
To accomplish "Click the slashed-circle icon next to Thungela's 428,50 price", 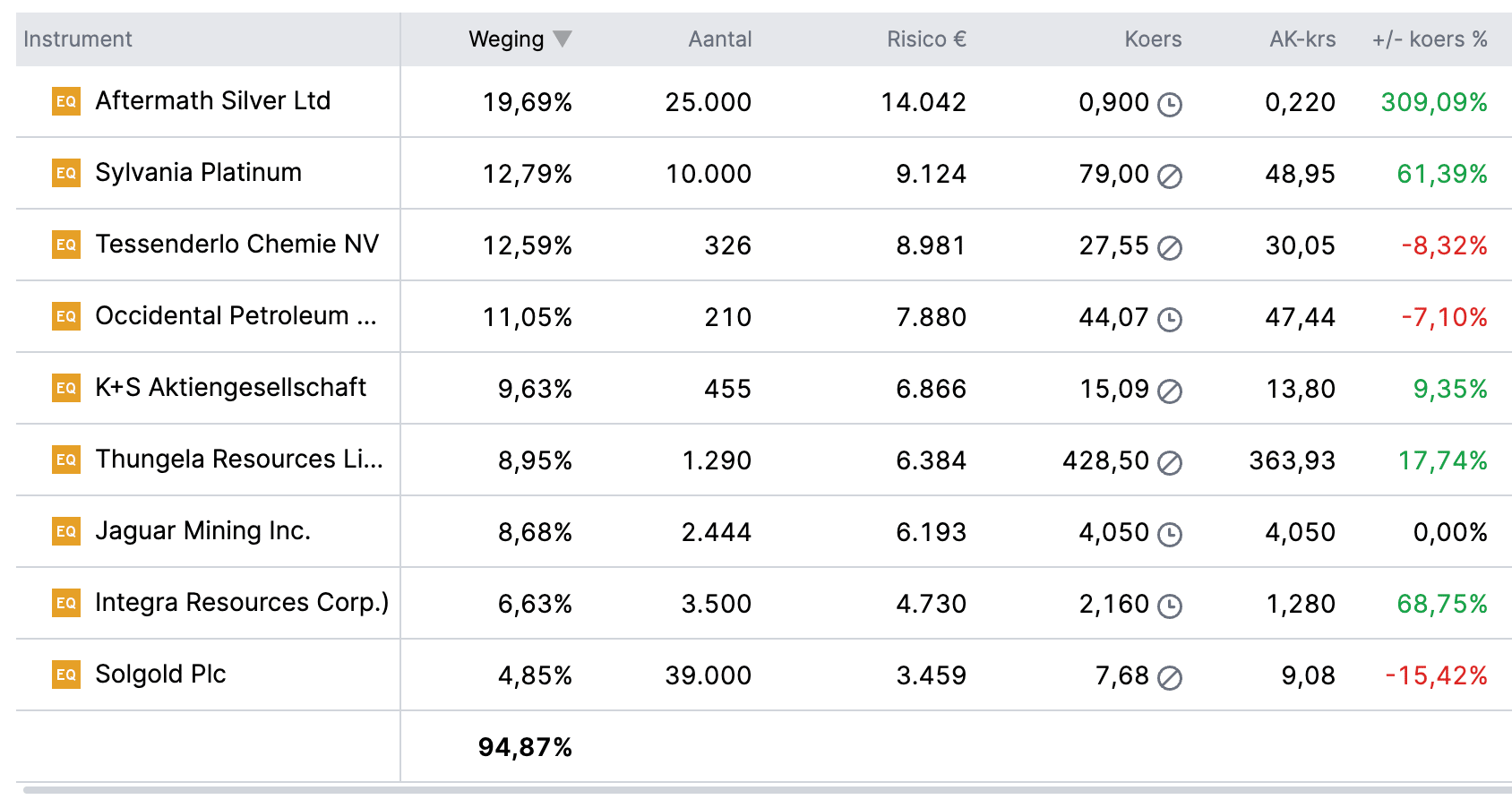I will [1170, 463].
